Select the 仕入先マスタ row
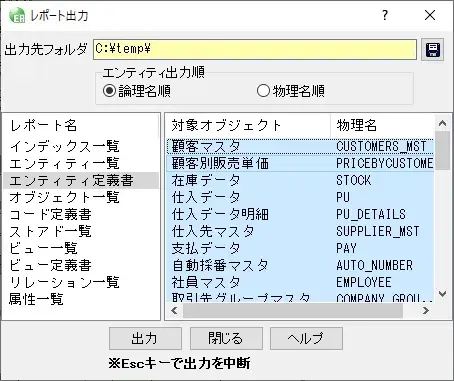Image resolution: width=454 pixels, height=381 pixels. coord(300,231)
